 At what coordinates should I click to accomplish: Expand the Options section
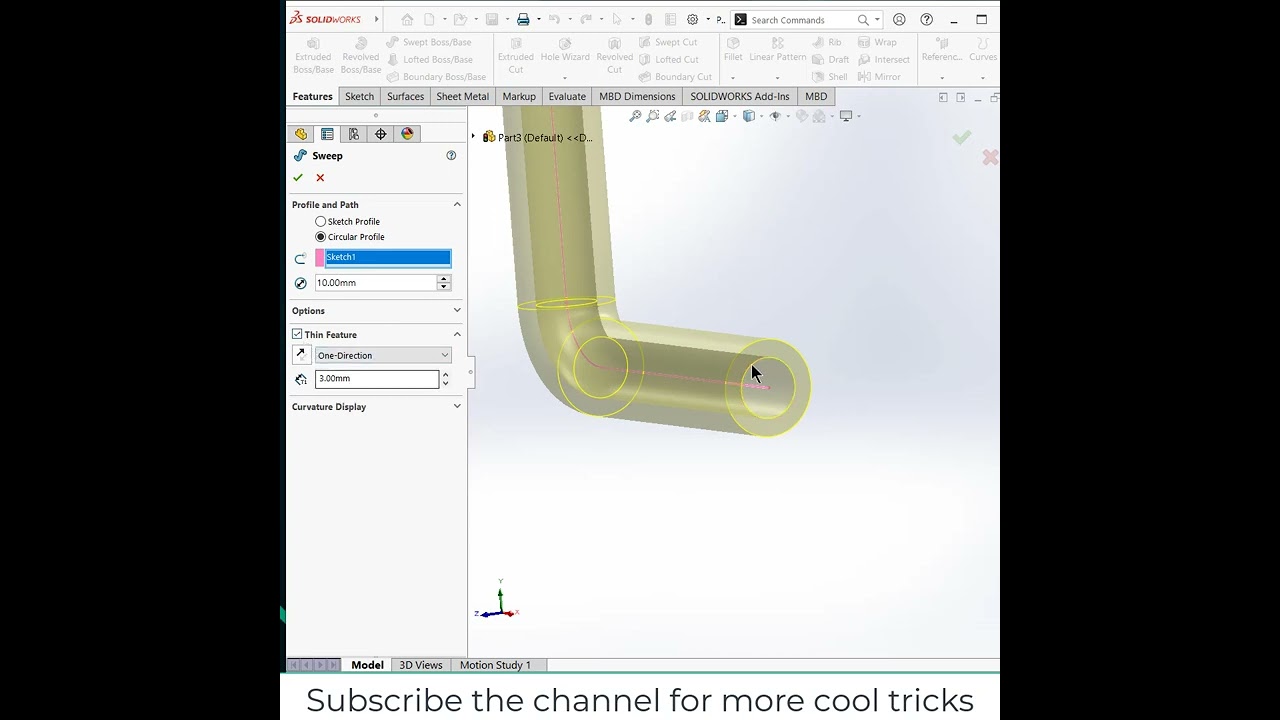457,311
